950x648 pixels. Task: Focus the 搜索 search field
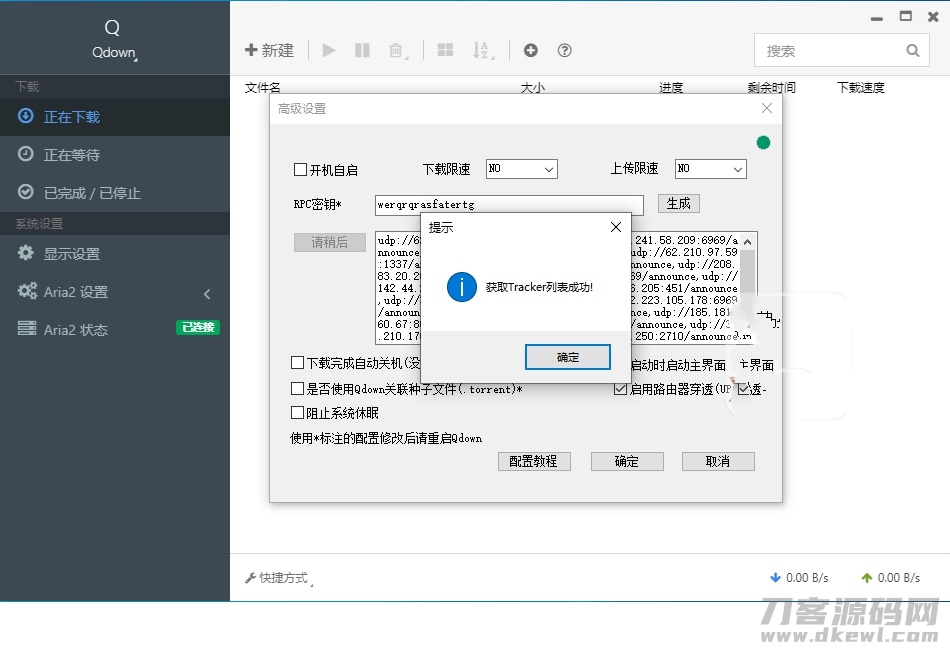pos(842,50)
